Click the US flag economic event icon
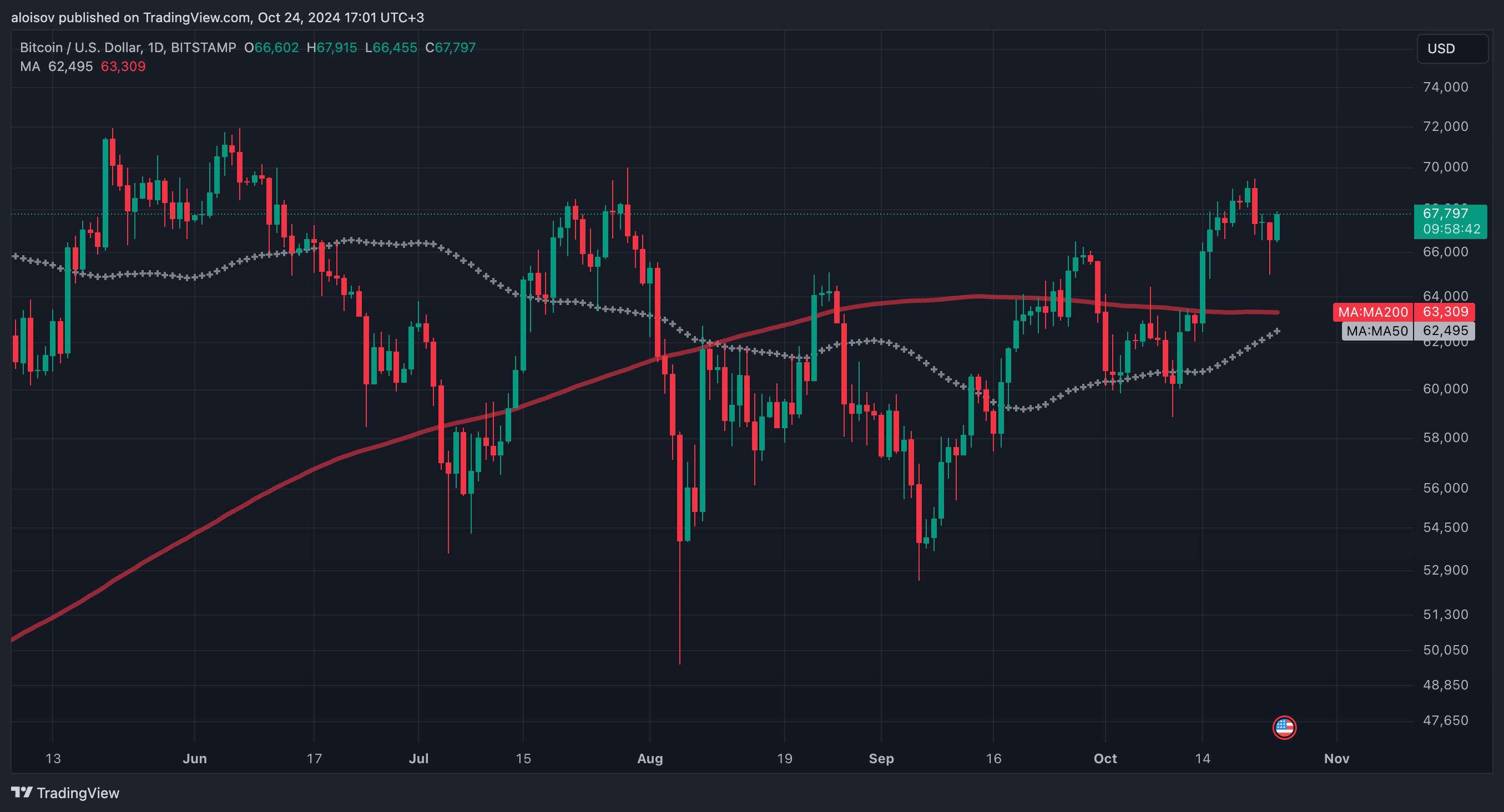1504x812 pixels. (1284, 728)
